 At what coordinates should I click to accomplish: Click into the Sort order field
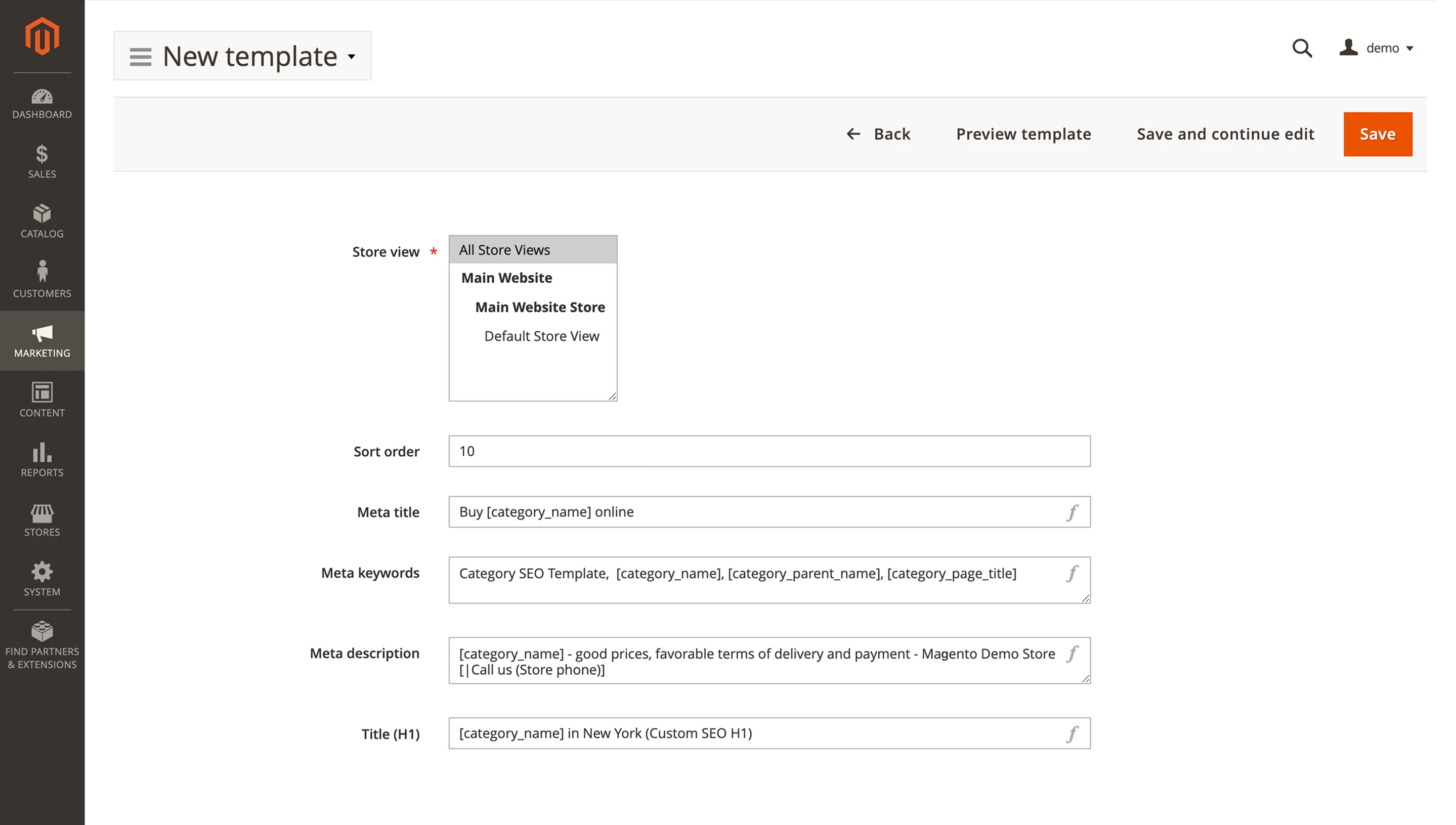tap(769, 451)
